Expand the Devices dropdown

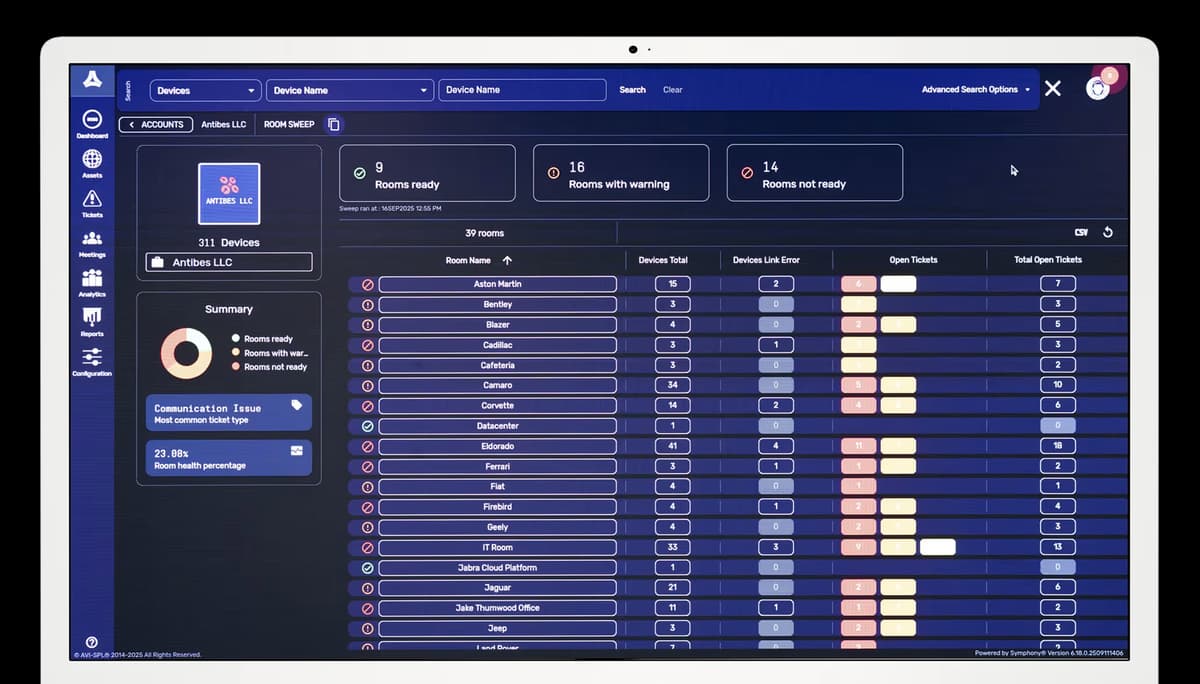pyautogui.click(x=205, y=90)
